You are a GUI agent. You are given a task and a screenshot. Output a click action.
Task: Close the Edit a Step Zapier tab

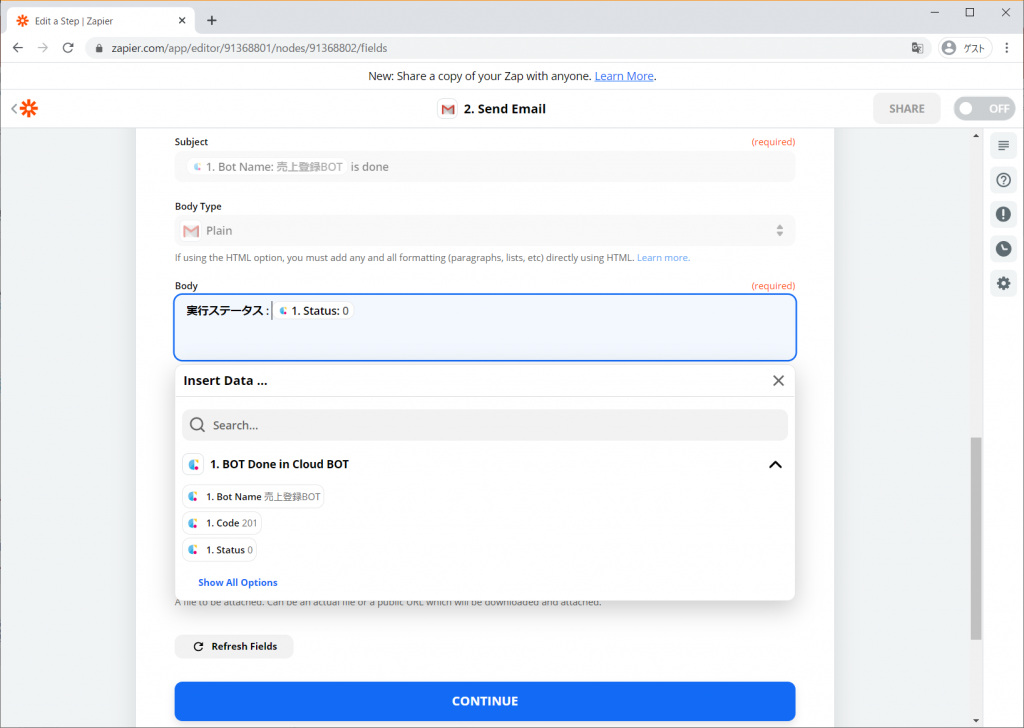coord(182,20)
